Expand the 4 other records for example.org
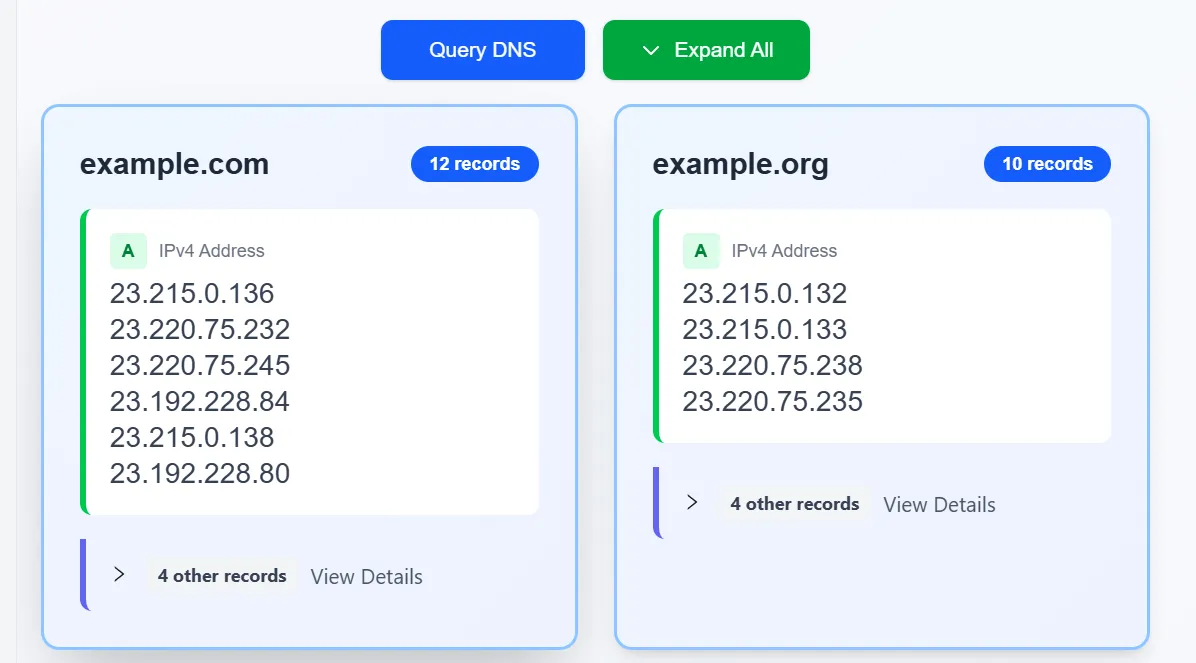The width and height of the screenshot is (1196, 663). (x=793, y=504)
